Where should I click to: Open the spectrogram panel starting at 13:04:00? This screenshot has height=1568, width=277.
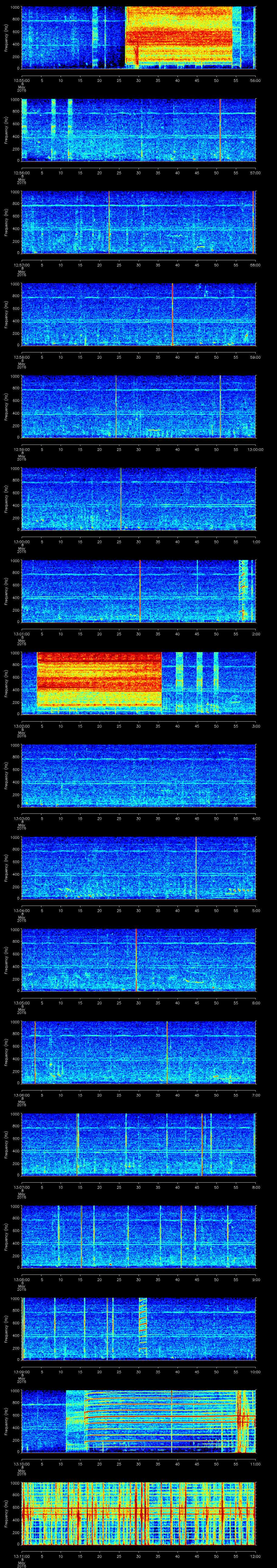point(138,868)
